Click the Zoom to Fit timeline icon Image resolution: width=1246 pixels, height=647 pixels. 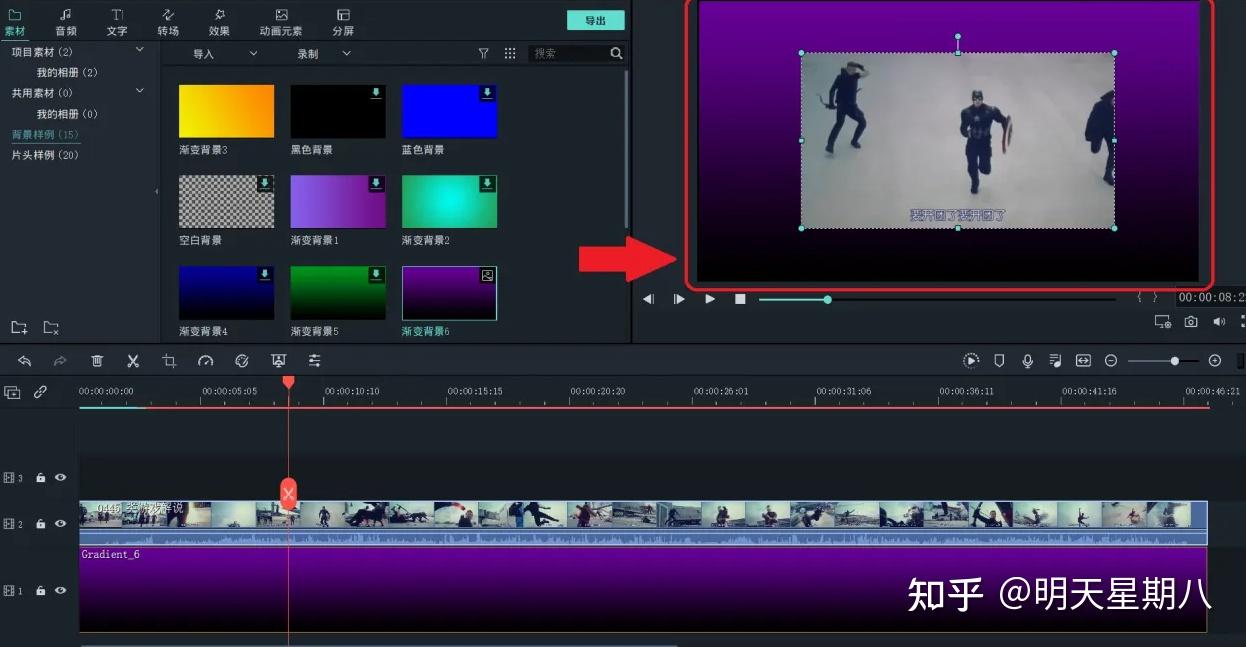1083,361
